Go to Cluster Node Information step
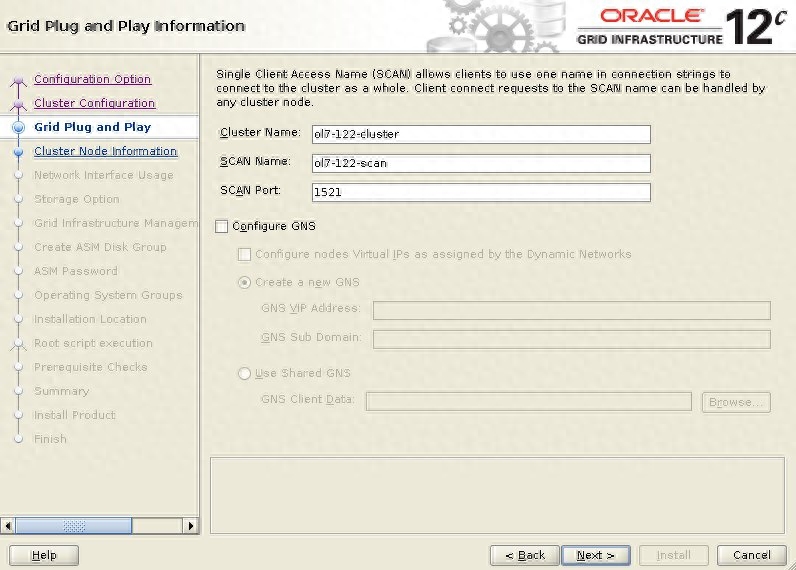Screen dimensions: 796x570 pos(105,151)
